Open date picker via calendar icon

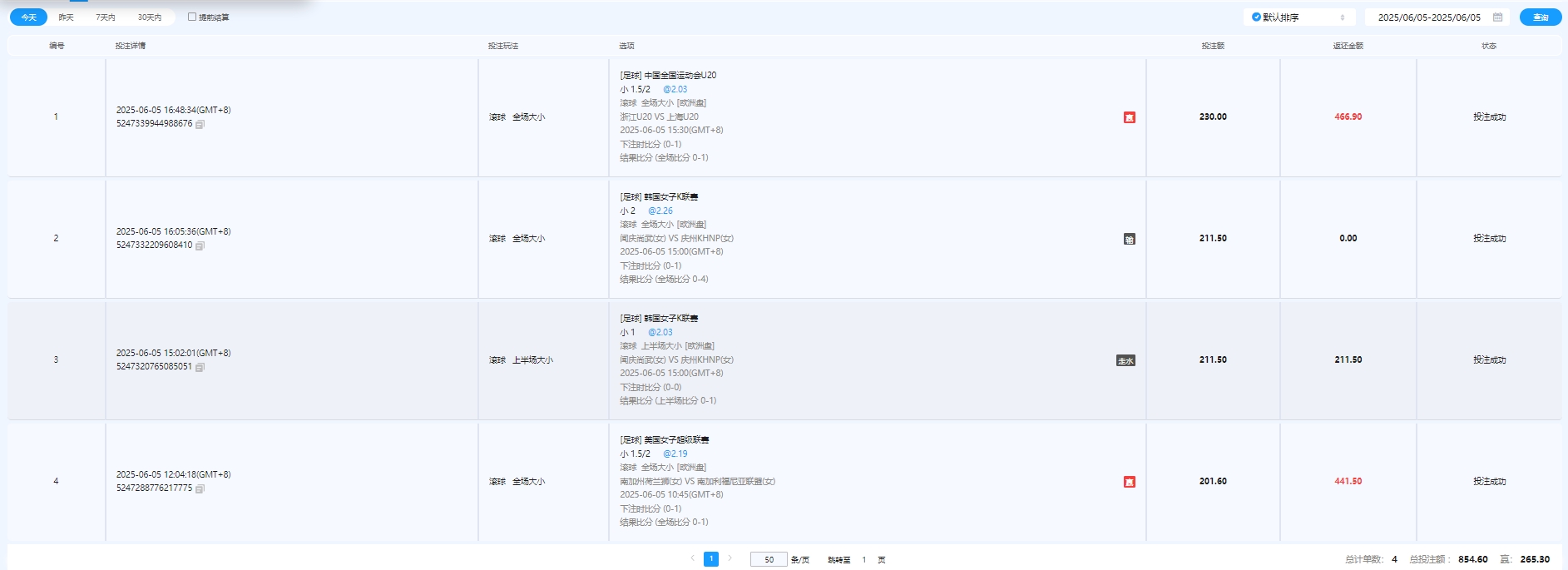coord(1497,17)
